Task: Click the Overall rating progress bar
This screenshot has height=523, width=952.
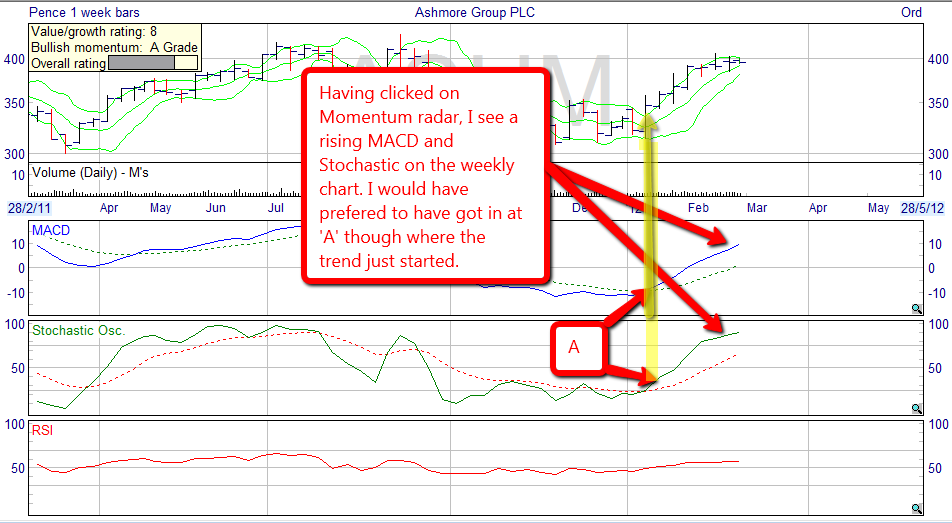Action: (x=152, y=63)
